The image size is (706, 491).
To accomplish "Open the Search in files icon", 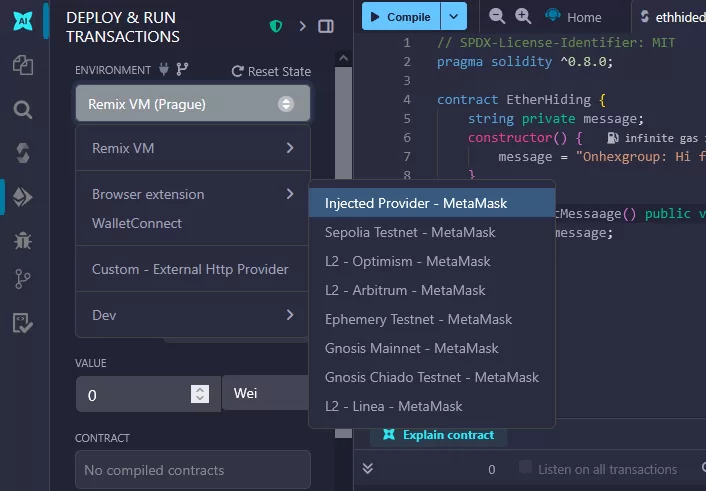I will (22, 109).
